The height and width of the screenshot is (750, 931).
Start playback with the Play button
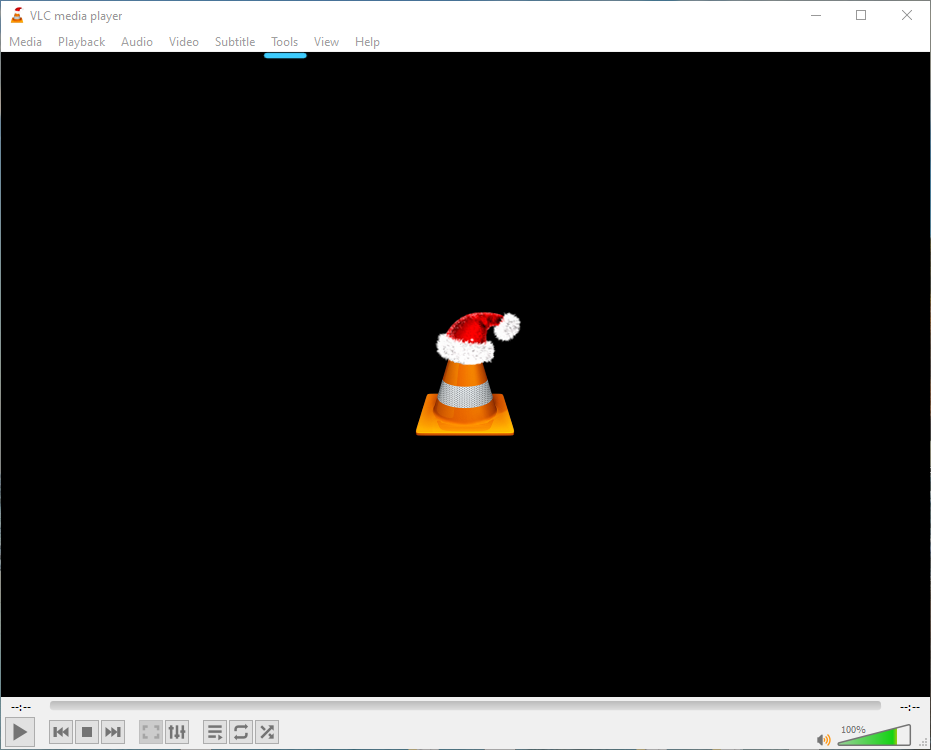(20, 732)
